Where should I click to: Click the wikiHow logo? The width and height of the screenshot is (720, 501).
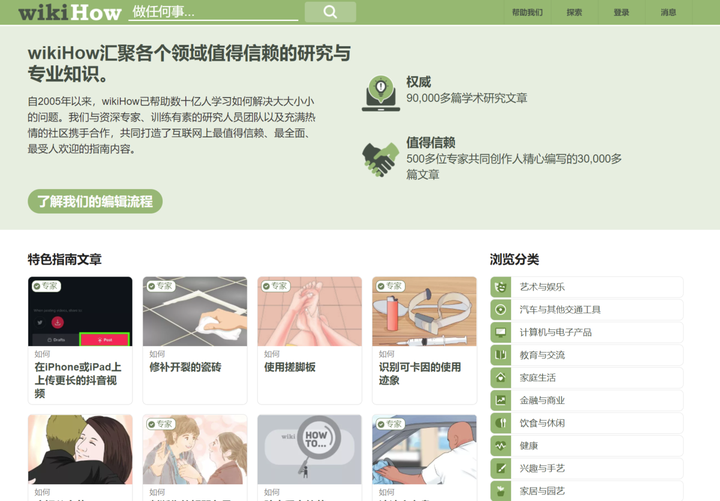point(70,12)
